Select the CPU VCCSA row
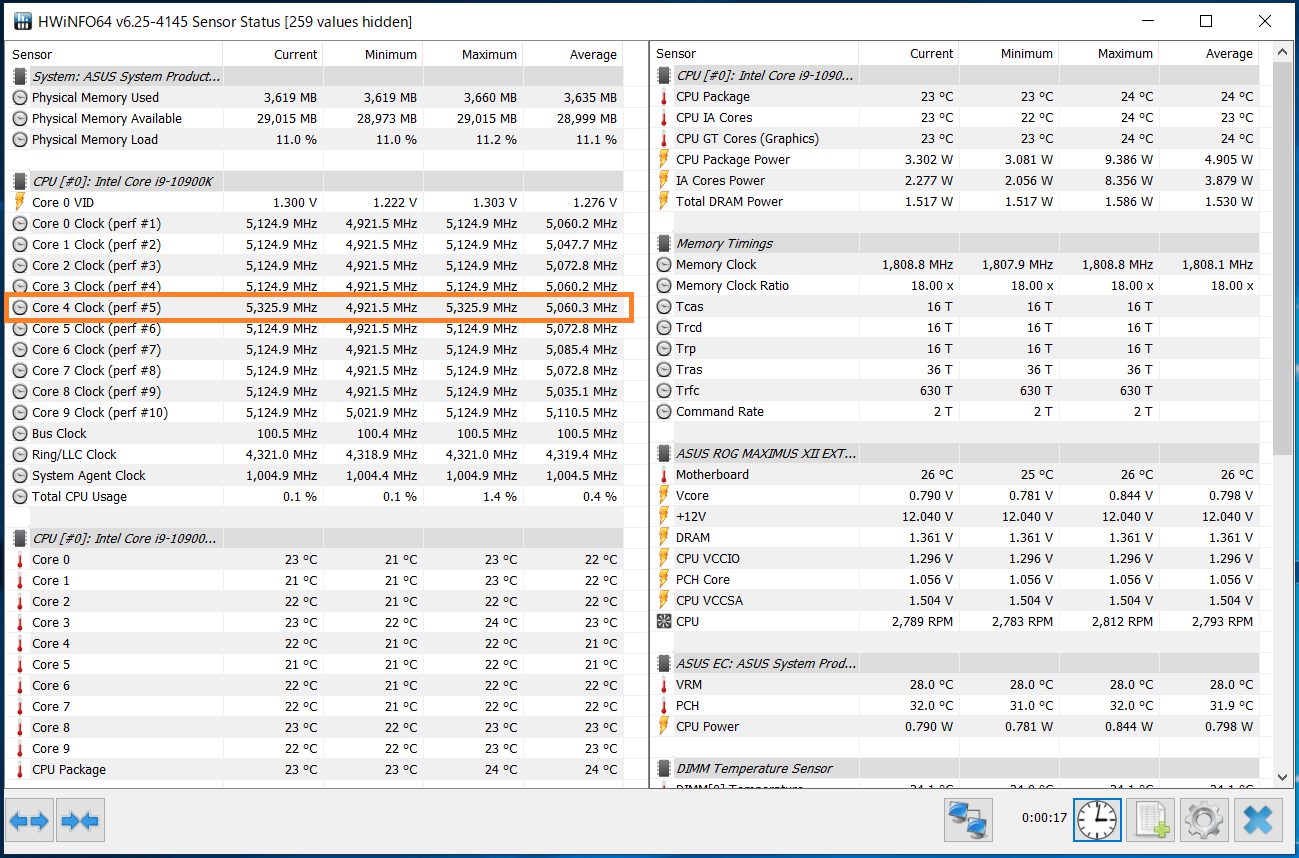This screenshot has height=858, width=1299. click(957, 601)
